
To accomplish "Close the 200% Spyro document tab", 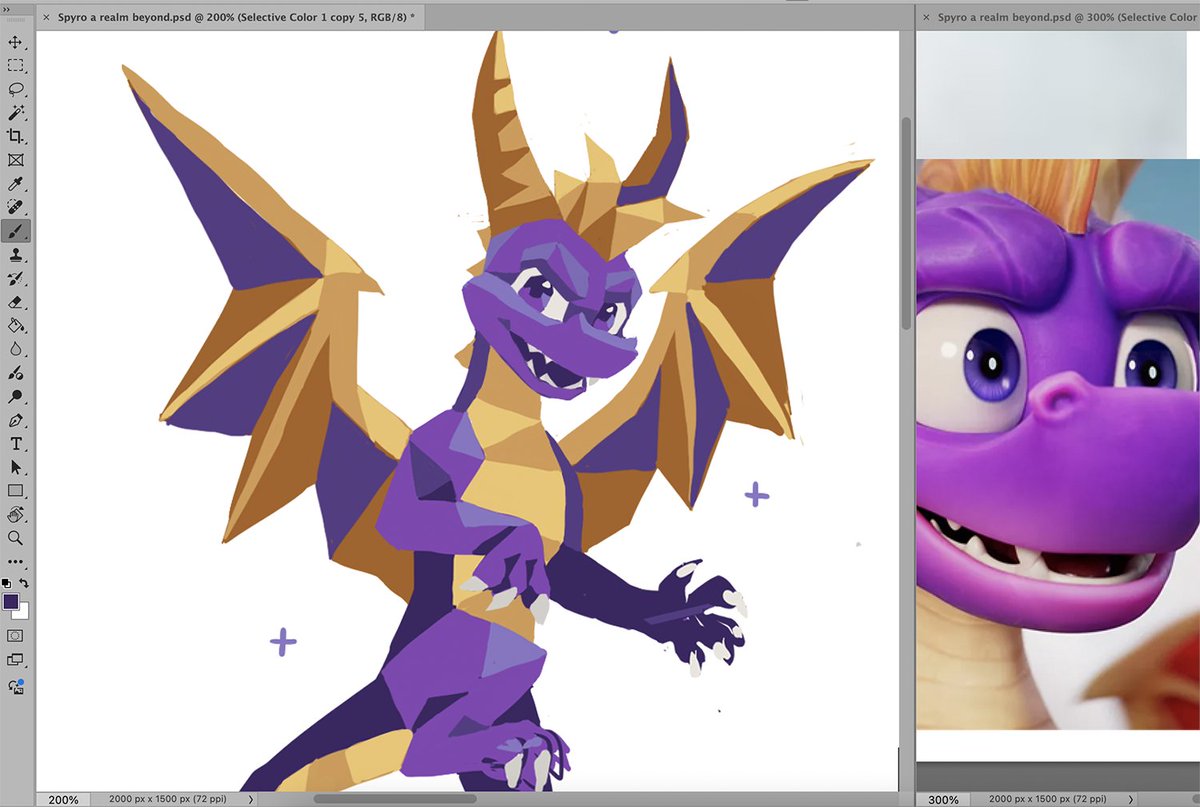I will click(46, 17).
